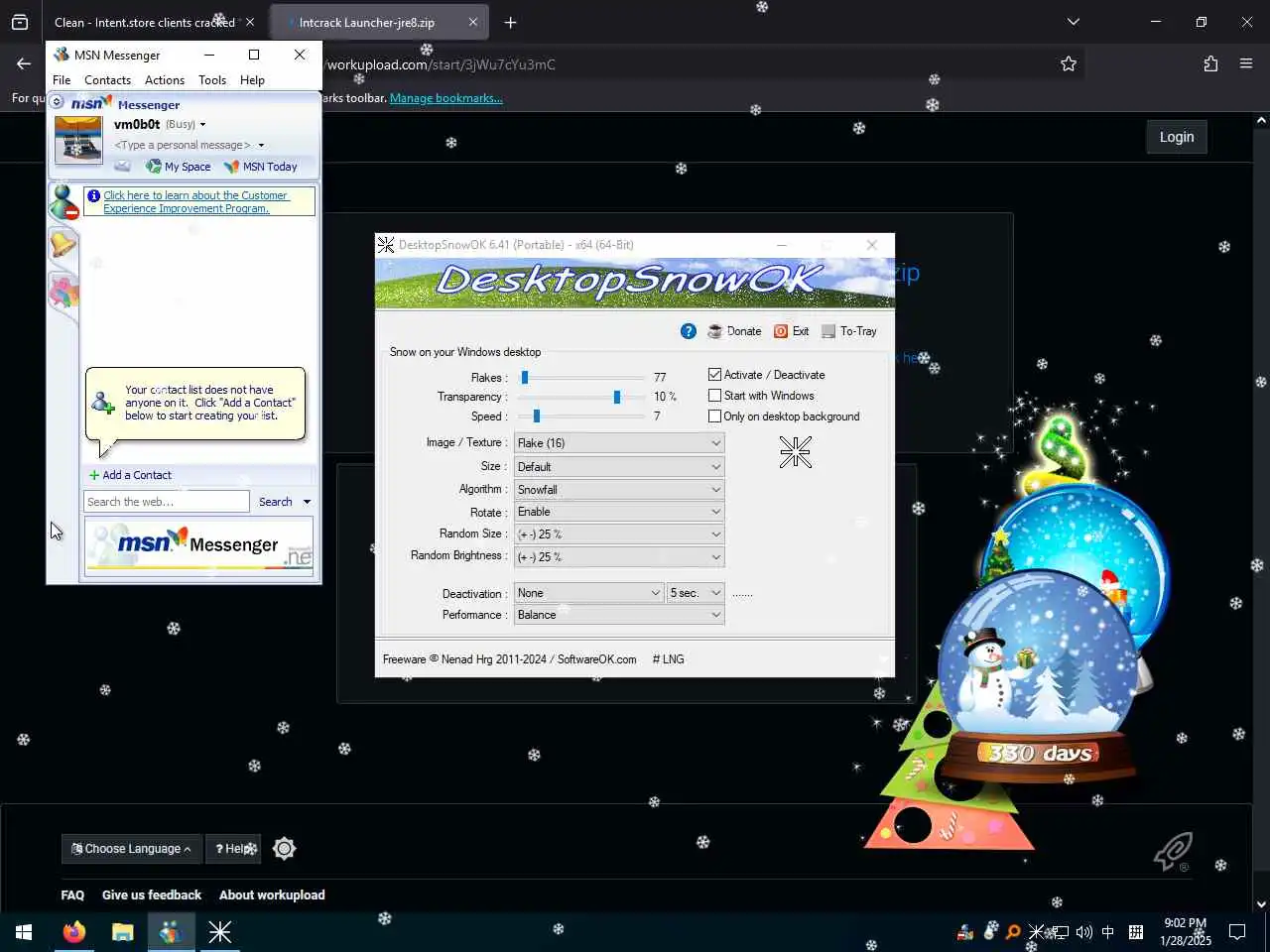Toggle the Activate / Deactivate checkbox
This screenshot has width=1270, height=952.
click(714, 374)
